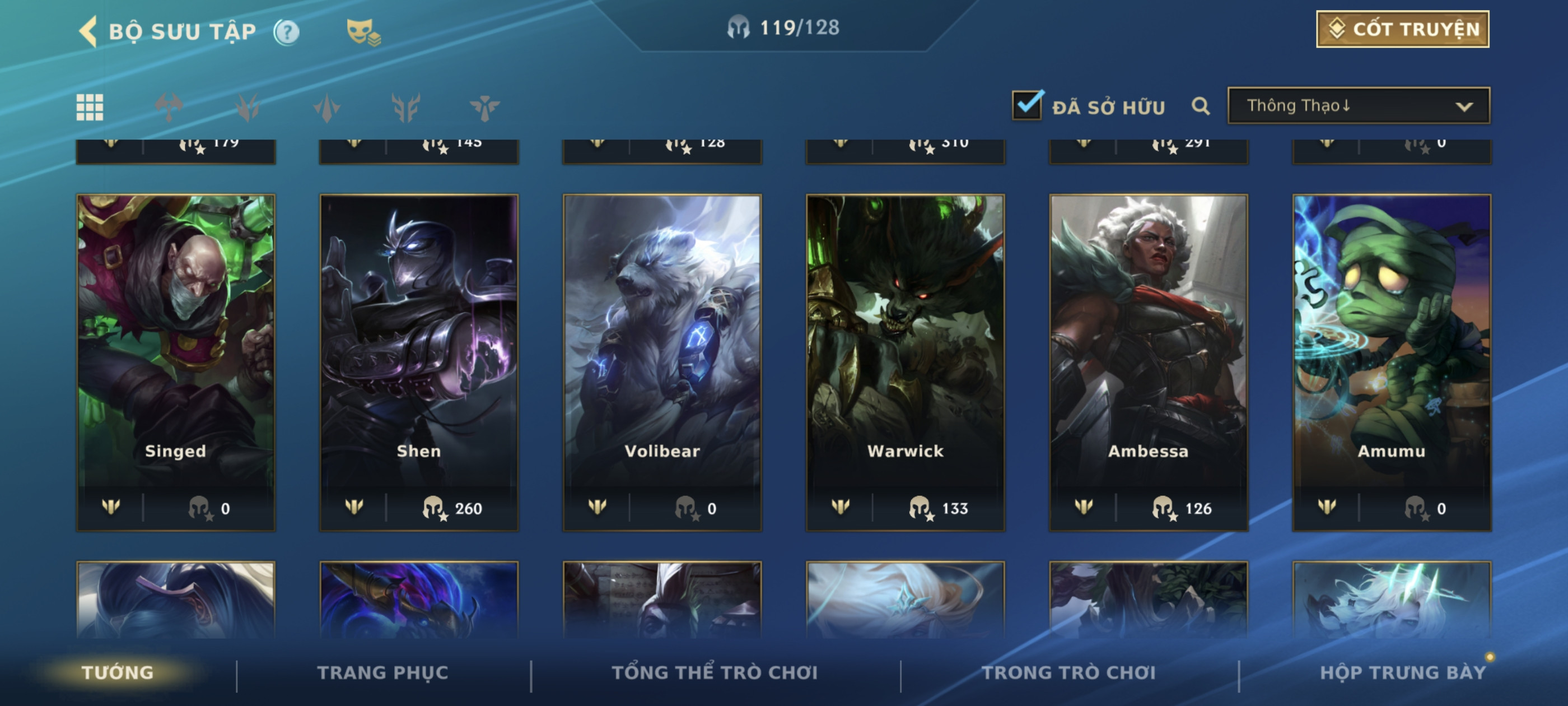Open the Thông Thạo sort dropdown

click(1359, 105)
